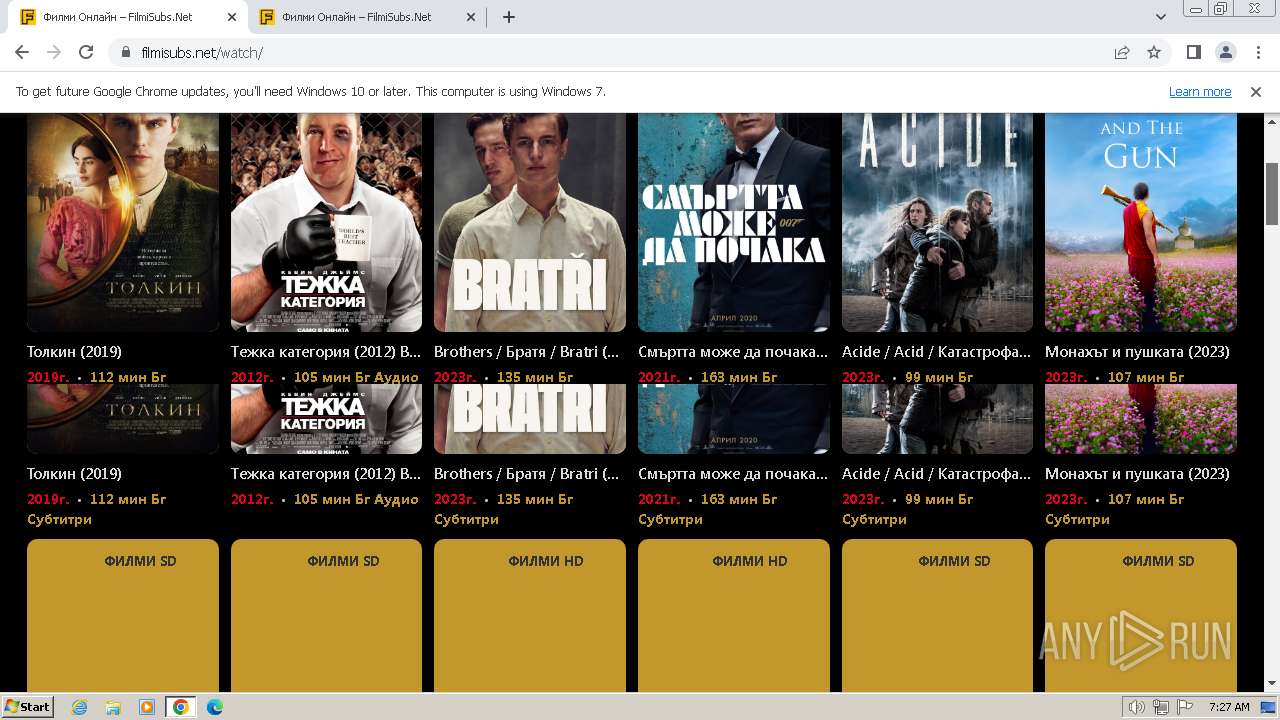The width and height of the screenshot is (1280, 720).
Task: Select the ФИЛМИ SD card under Монахът
Action: click(x=1141, y=615)
